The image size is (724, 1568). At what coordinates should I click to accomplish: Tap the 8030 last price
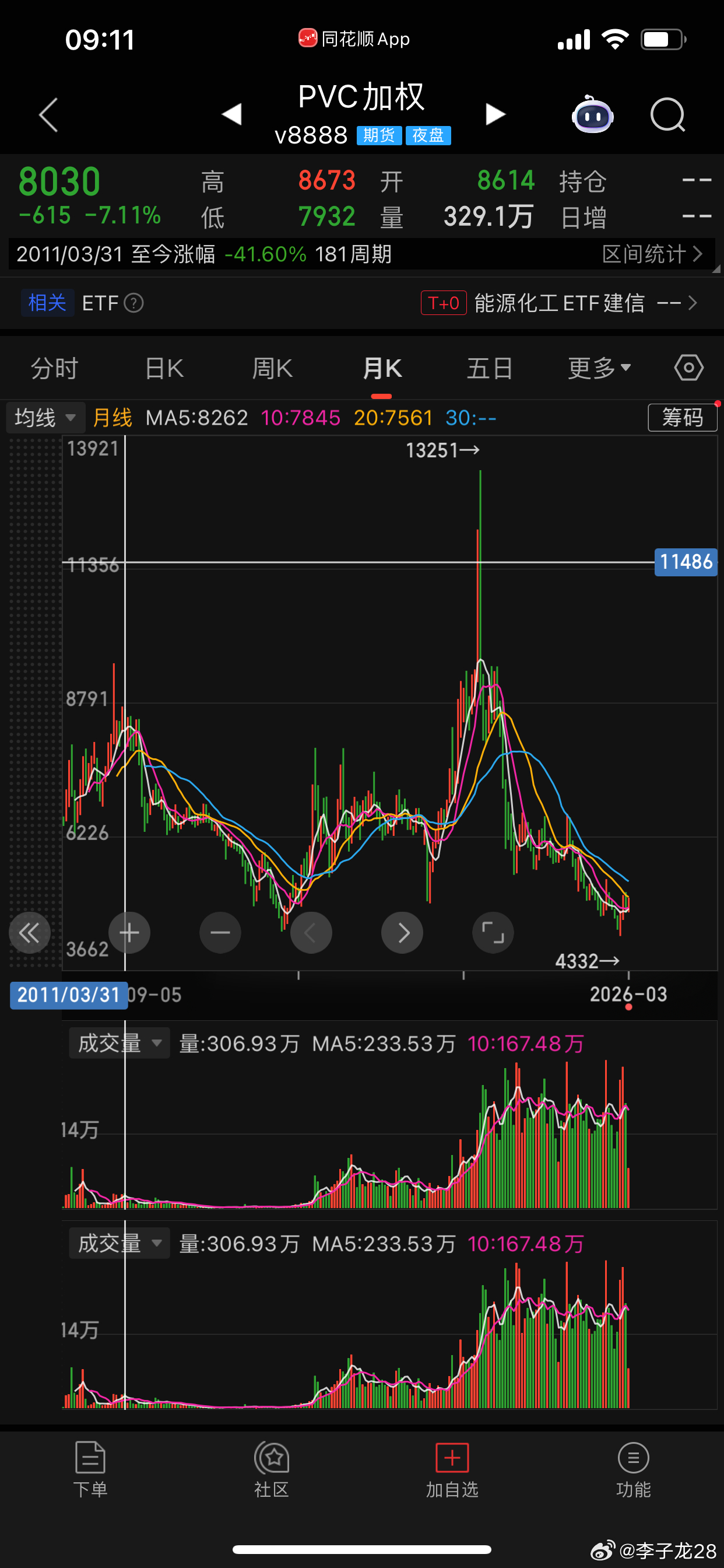(59, 181)
